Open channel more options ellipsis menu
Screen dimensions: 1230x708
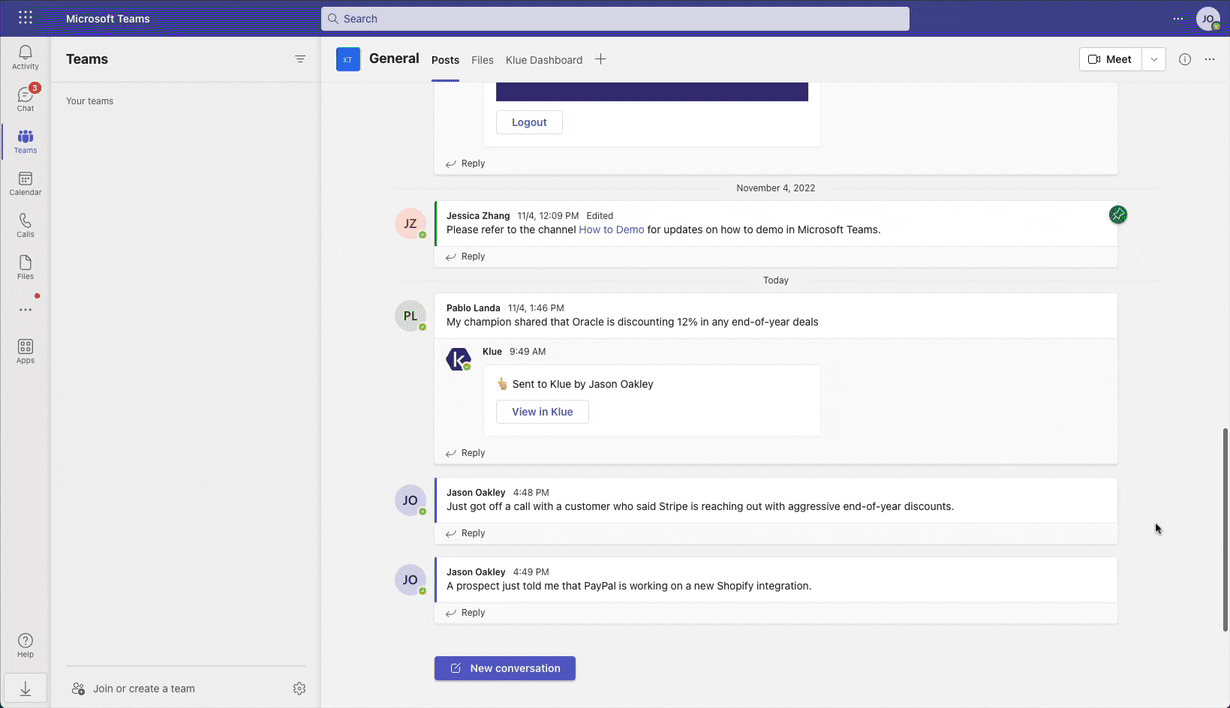[x=1210, y=59]
